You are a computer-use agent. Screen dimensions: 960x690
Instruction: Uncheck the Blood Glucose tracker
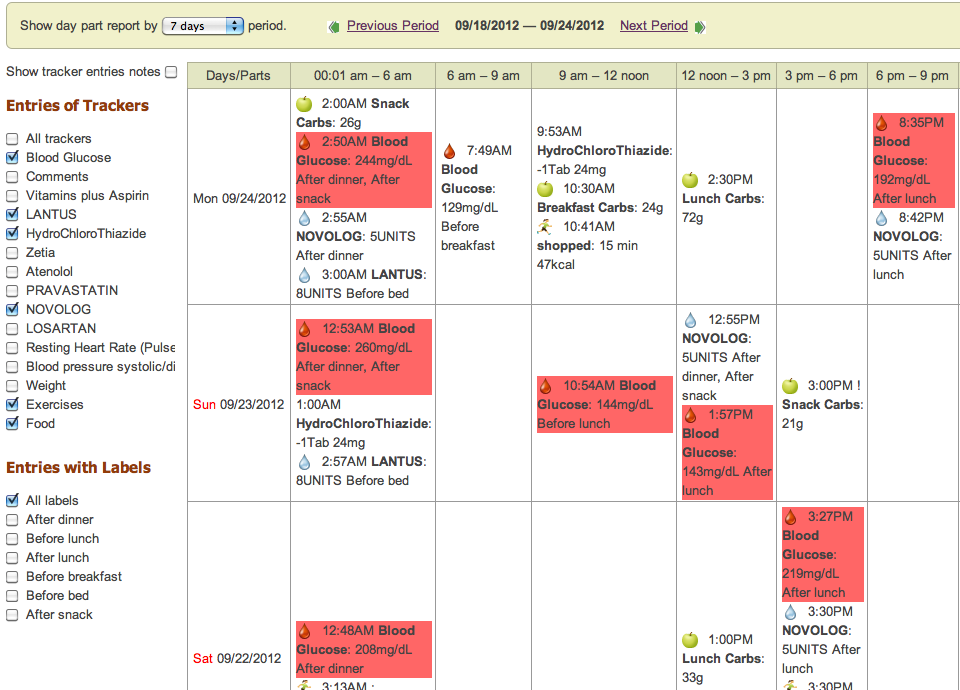(12, 158)
